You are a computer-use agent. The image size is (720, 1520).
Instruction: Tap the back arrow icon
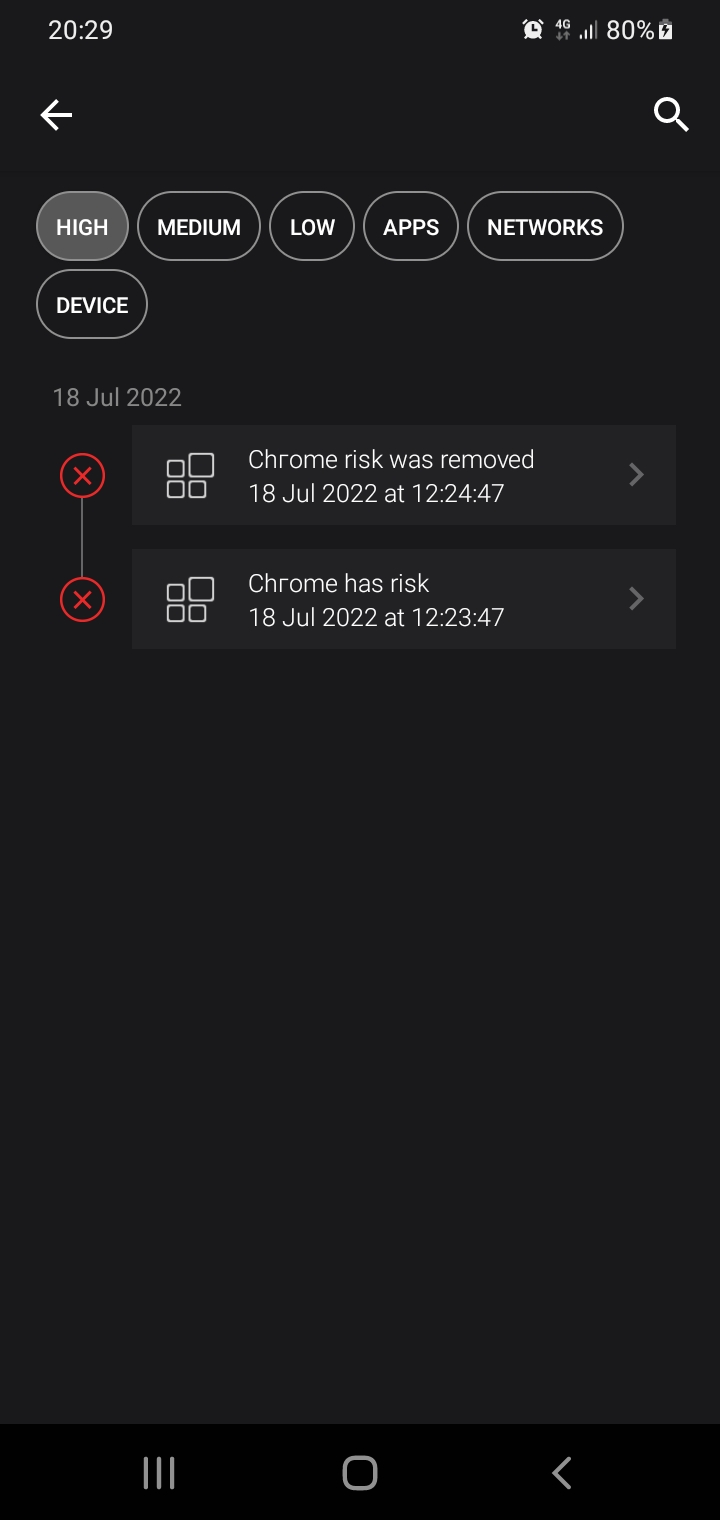click(56, 116)
